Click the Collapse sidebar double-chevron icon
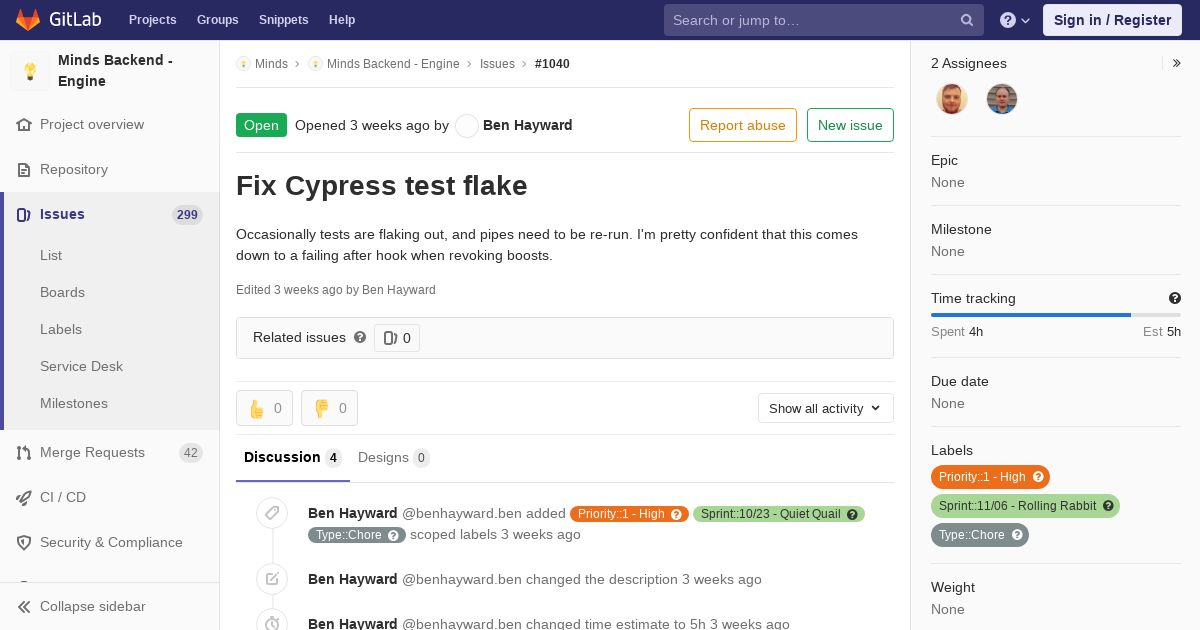Viewport: 1200px width, 630px height. [x=24, y=607]
